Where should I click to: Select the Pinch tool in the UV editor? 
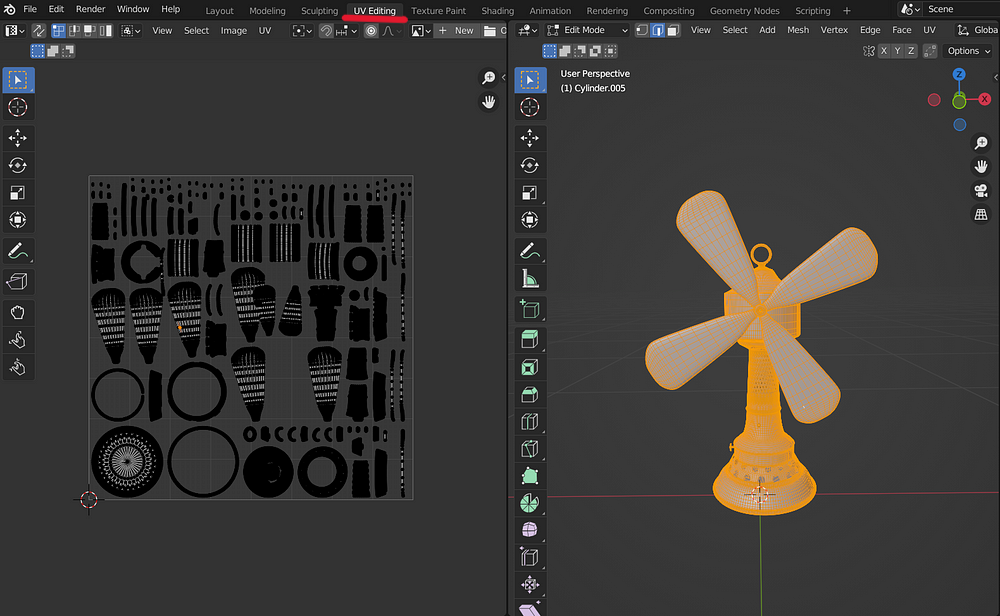click(x=18, y=367)
